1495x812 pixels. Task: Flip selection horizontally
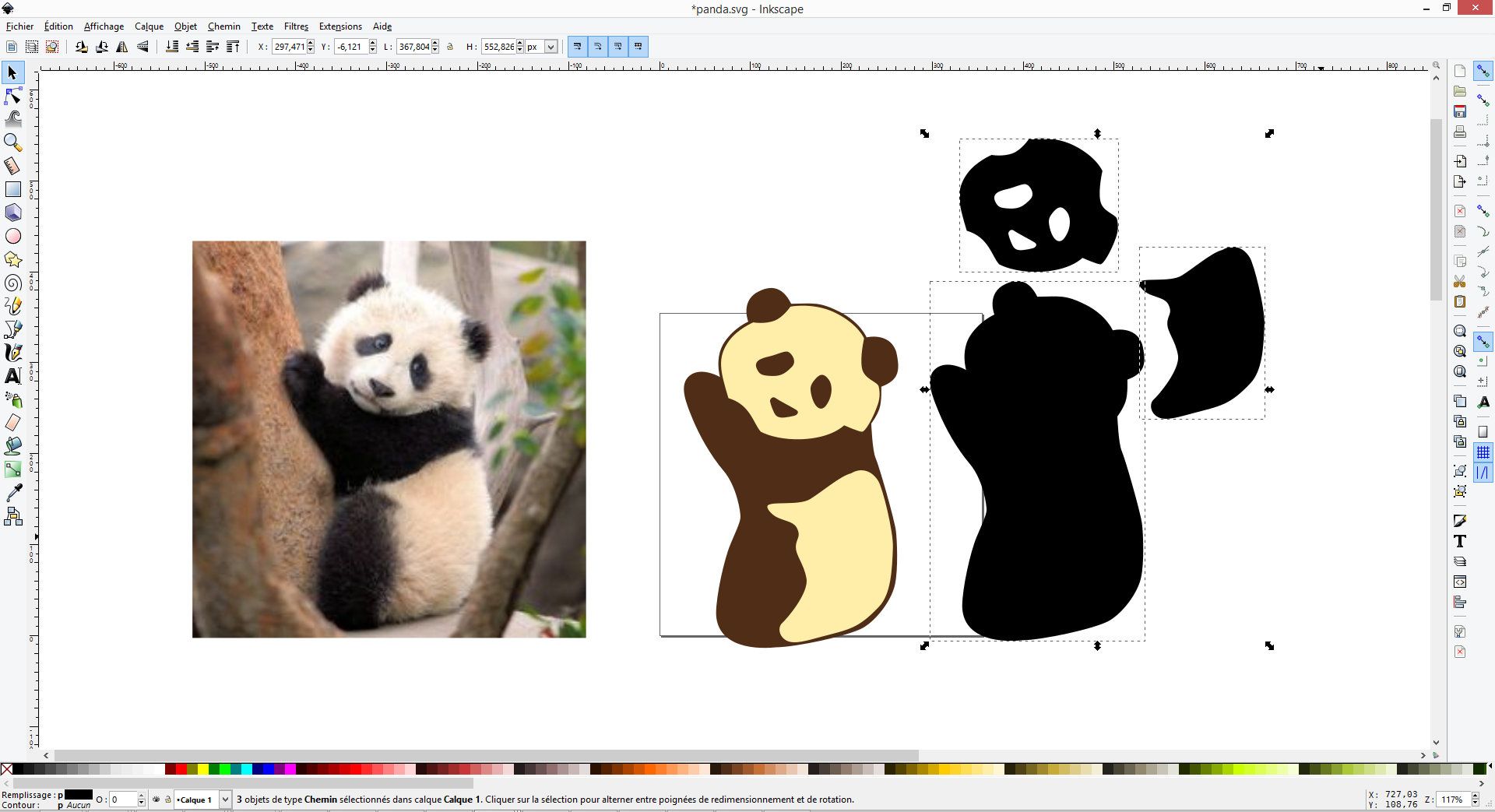pyautogui.click(x=122, y=47)
